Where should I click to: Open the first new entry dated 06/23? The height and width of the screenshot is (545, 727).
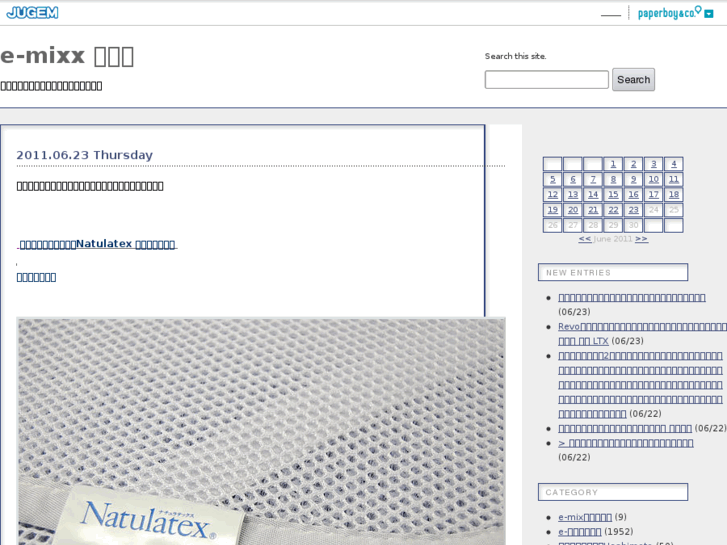(x=632, y=298)
